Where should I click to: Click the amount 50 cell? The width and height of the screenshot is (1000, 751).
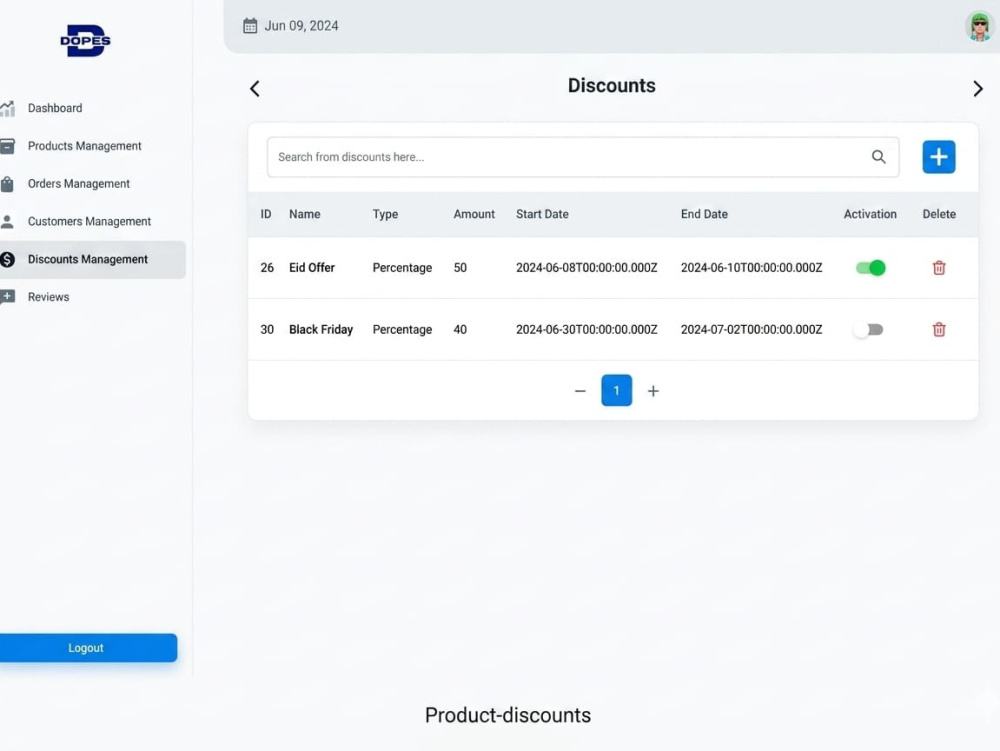(460, 268)
